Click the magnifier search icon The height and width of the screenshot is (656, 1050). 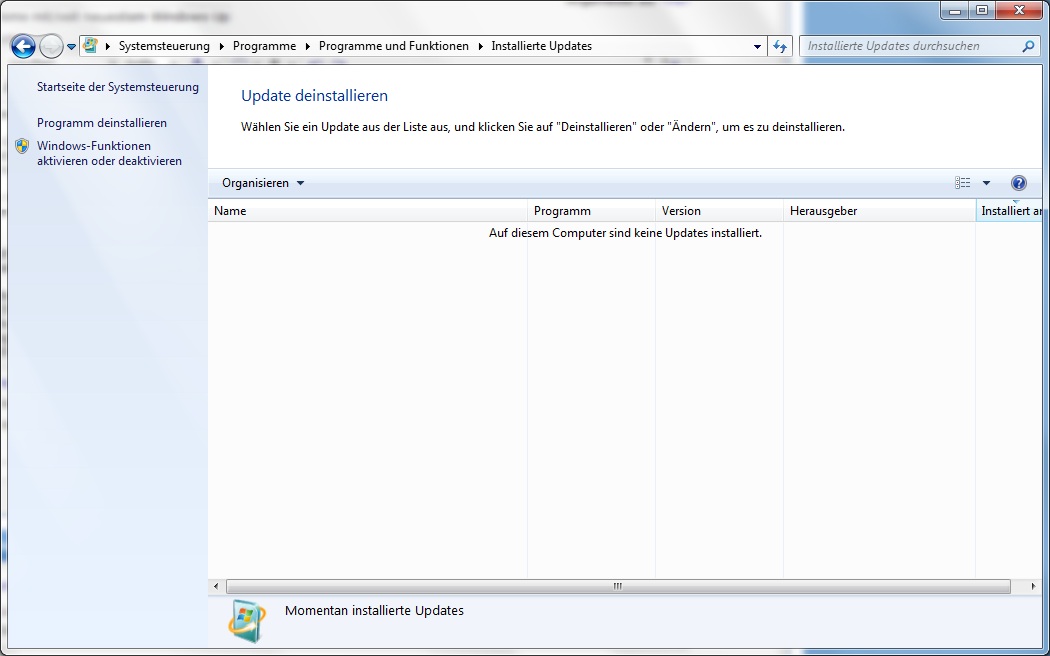(x=1029, y=46)
